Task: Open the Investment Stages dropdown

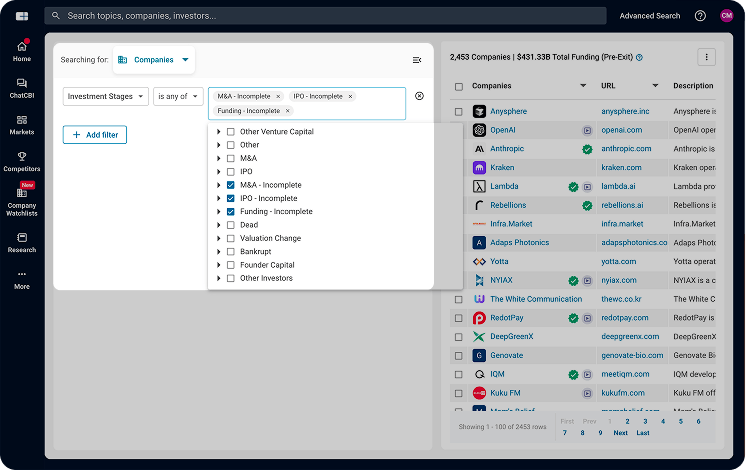Action: (x=106, y=96)
